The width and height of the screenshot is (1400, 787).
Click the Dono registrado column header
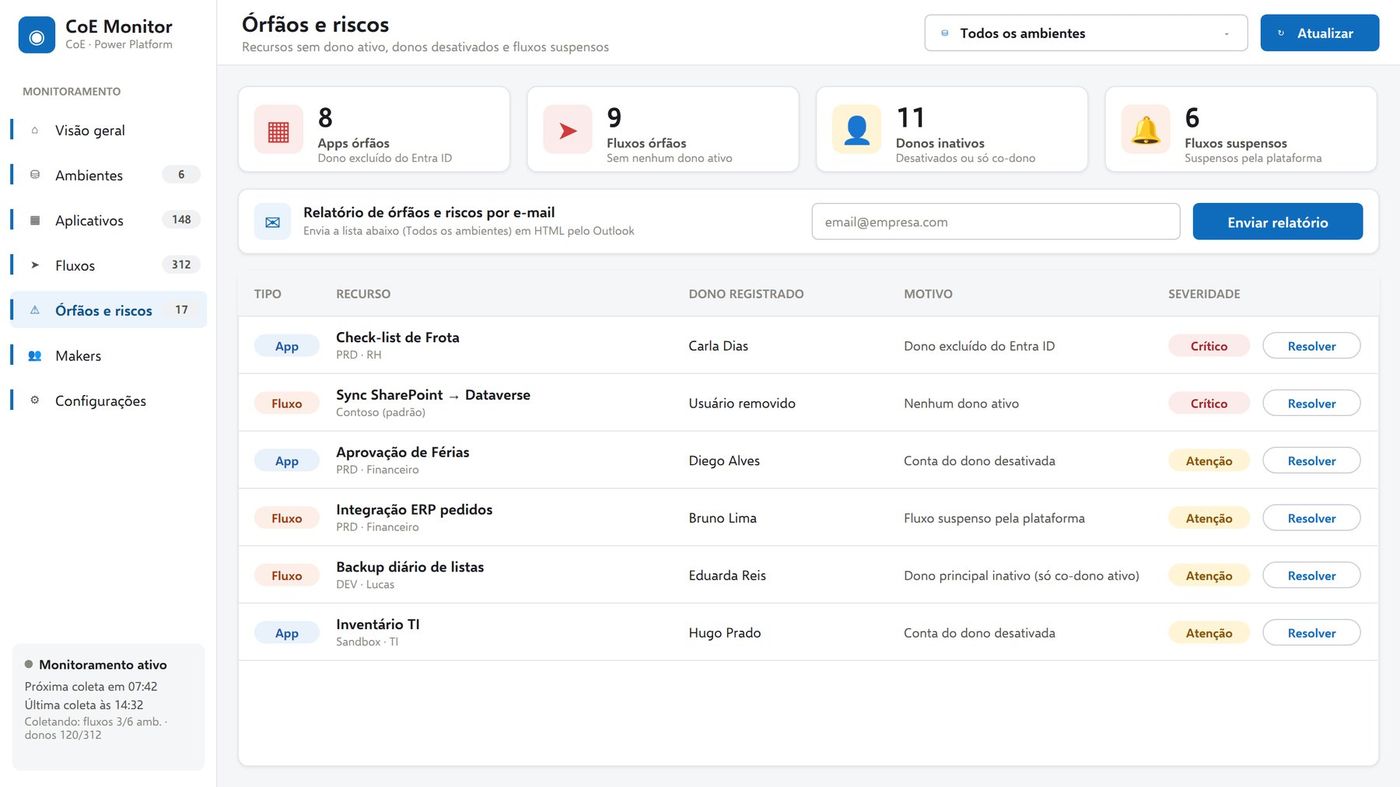[x=746, y=294]
